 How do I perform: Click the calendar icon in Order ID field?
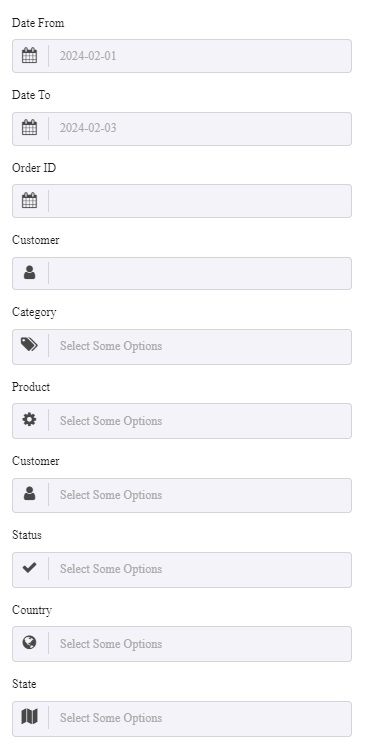coord(29,200)
